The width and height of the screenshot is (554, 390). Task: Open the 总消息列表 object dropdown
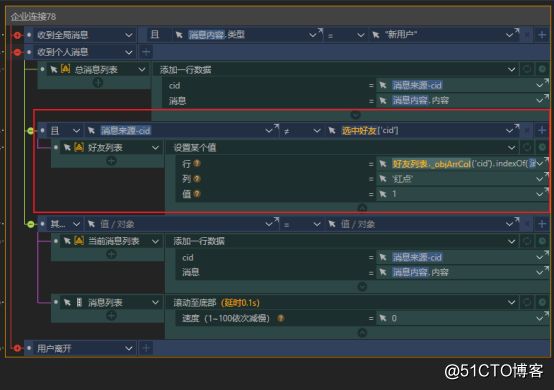point(142,70)
